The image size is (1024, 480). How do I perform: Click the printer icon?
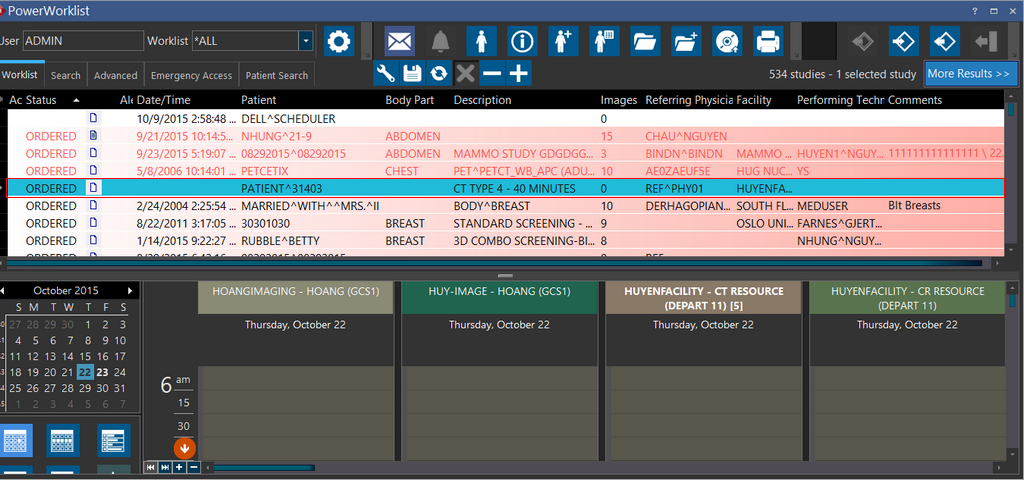[x=767, y=42]
